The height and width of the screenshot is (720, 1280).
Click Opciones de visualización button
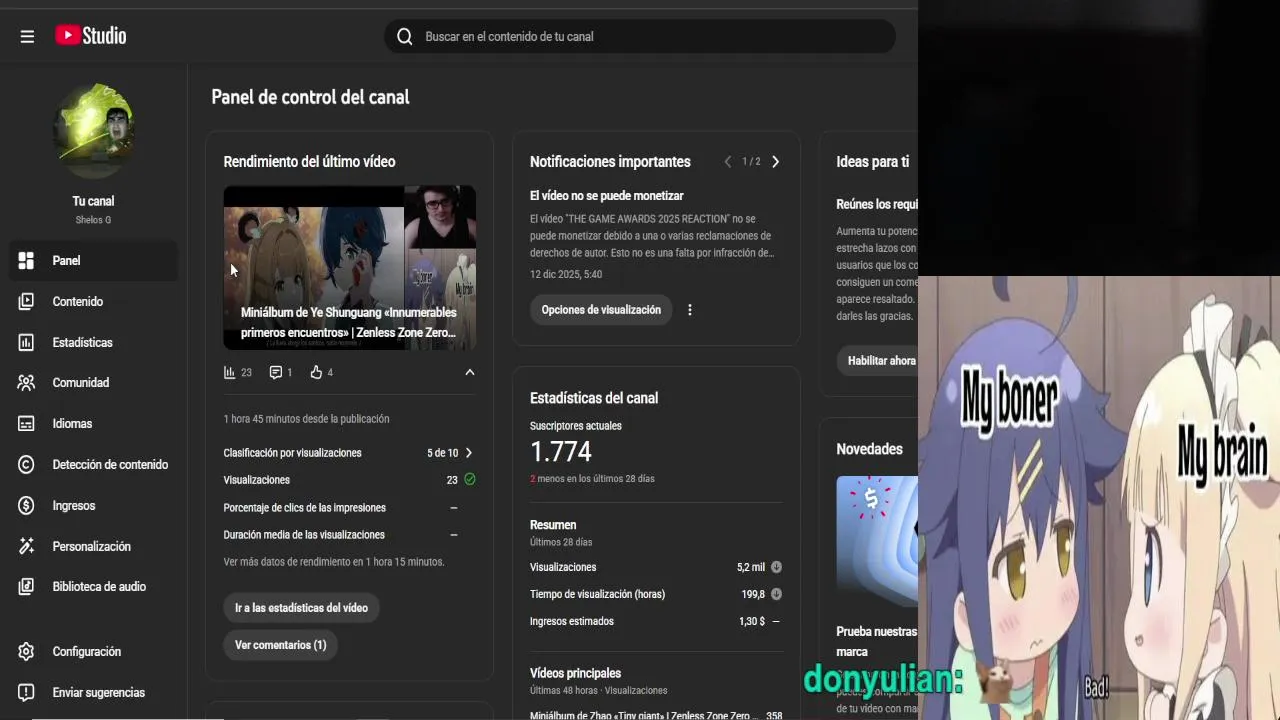[x=601, y=310]
